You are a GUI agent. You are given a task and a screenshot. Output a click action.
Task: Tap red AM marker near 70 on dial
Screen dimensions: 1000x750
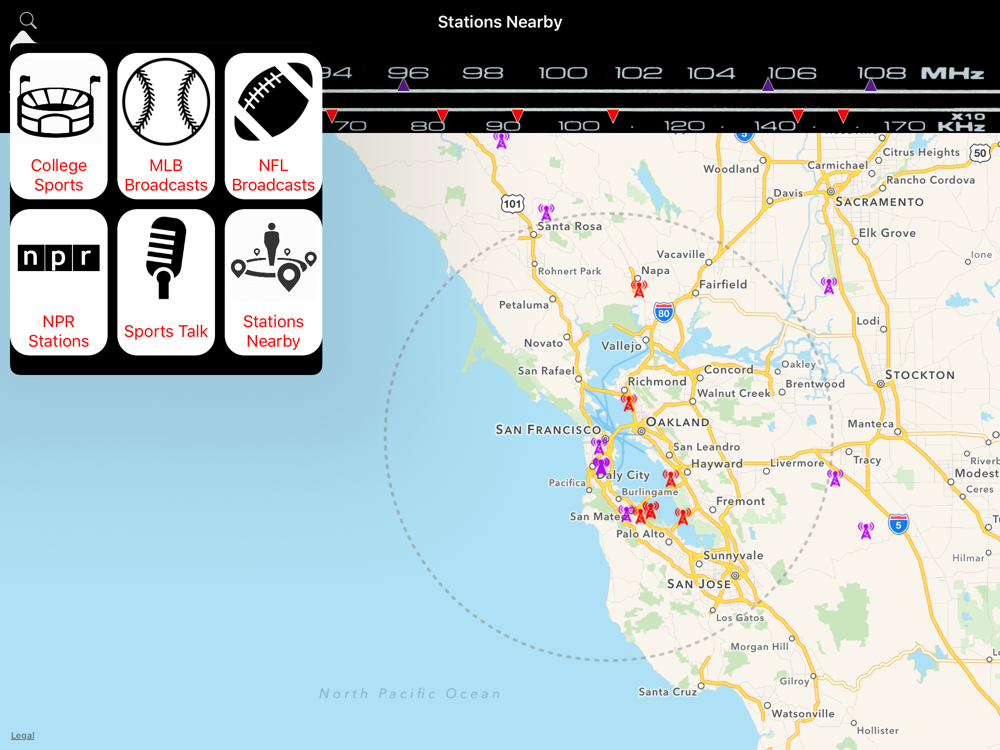point(332,115)
